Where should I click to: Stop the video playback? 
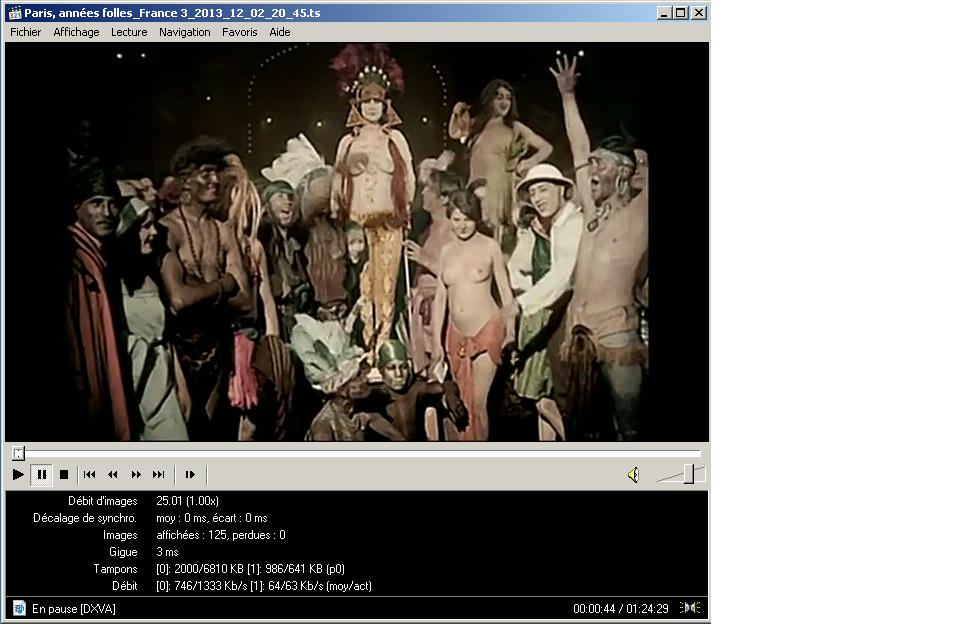64,475
